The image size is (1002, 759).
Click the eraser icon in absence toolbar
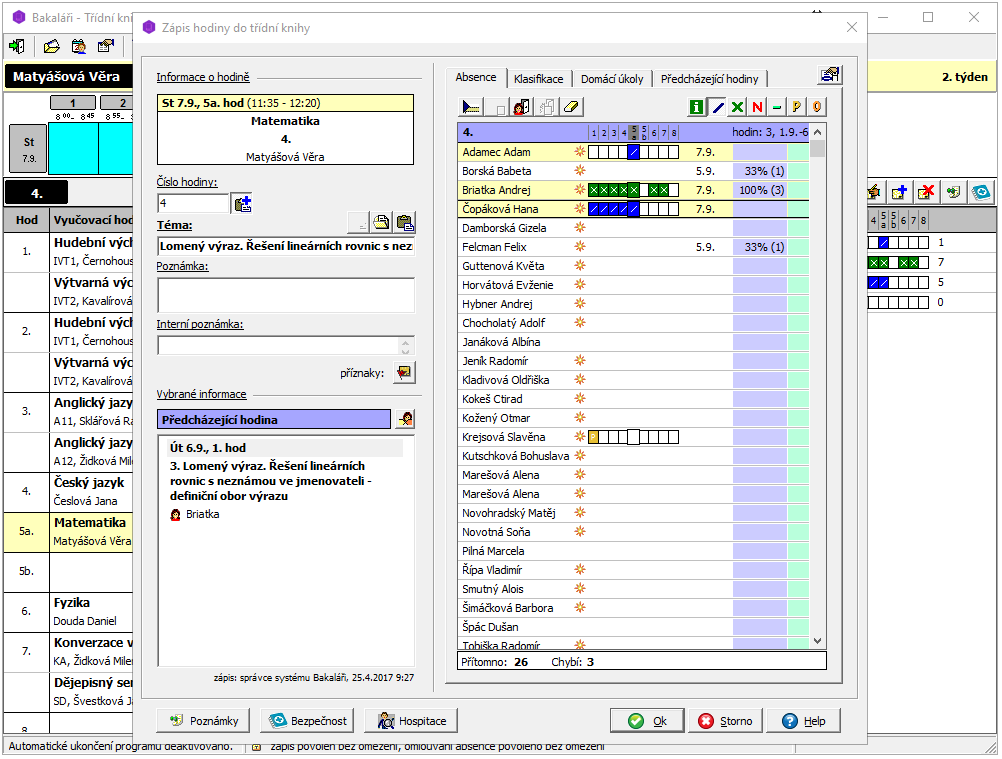(572, 107)
